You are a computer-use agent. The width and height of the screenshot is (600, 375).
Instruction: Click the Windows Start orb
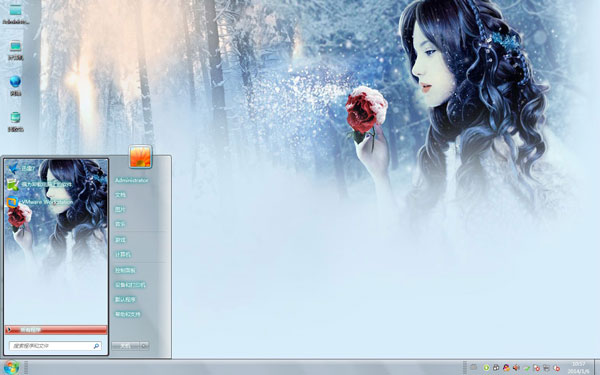click(11, 367)
